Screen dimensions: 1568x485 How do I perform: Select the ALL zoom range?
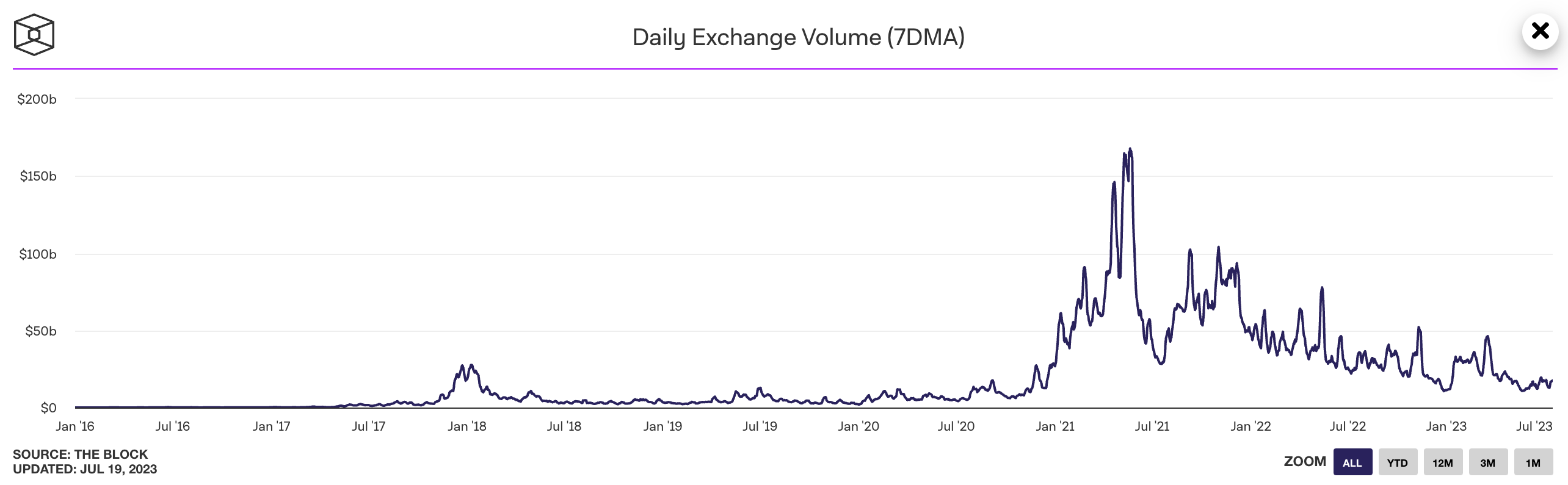1352,462
